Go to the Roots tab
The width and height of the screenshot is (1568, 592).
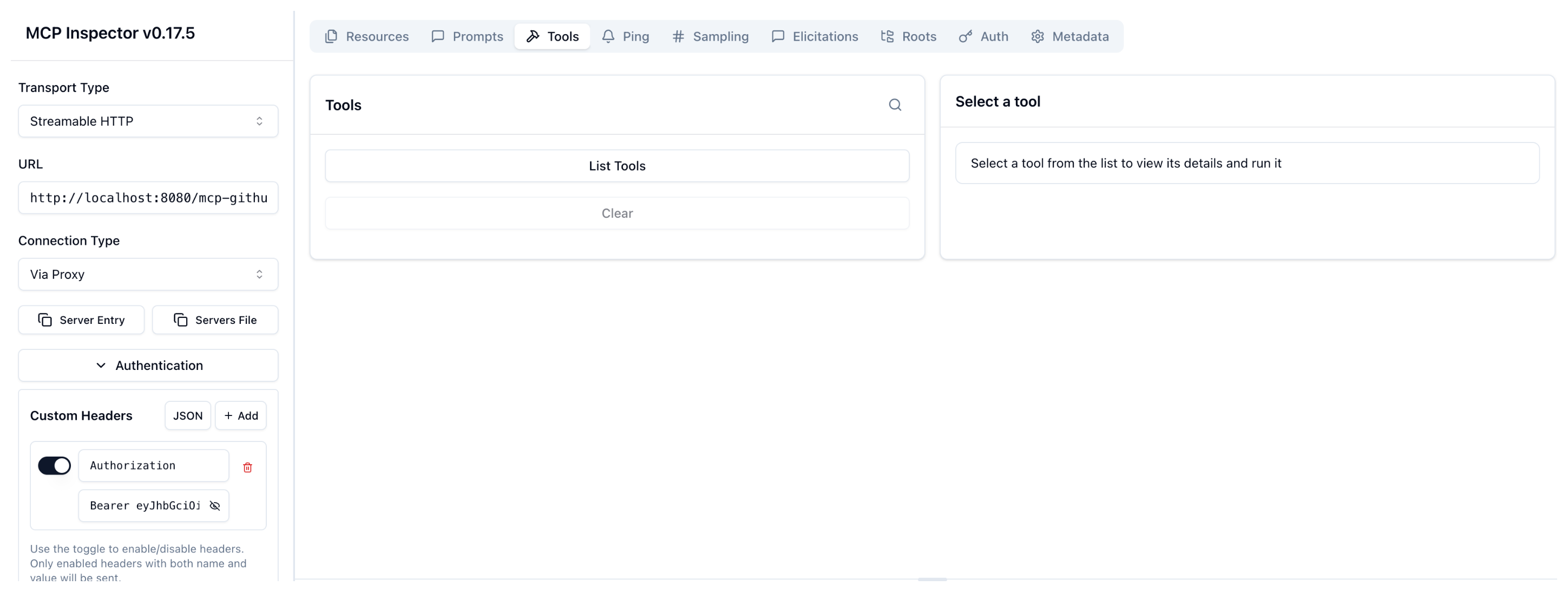coord(908,36)
